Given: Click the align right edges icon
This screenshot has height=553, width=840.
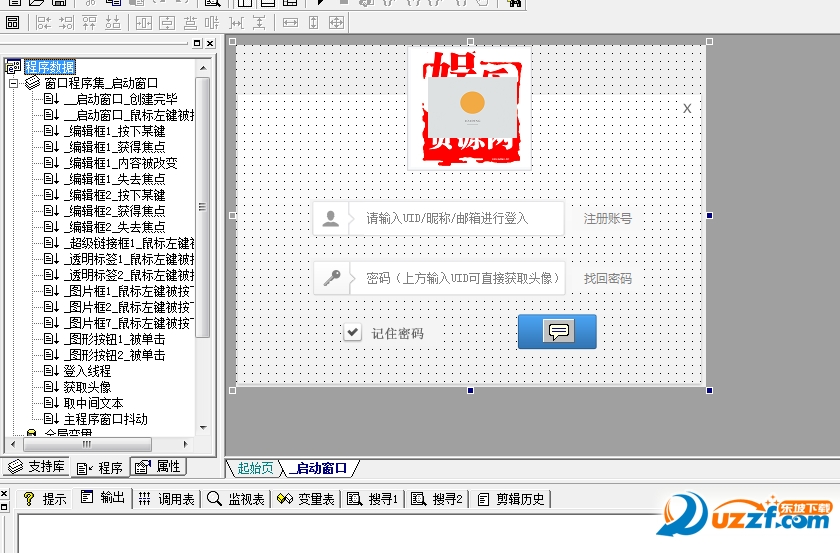Looking at the screenshot, I should tap(66, 23).
